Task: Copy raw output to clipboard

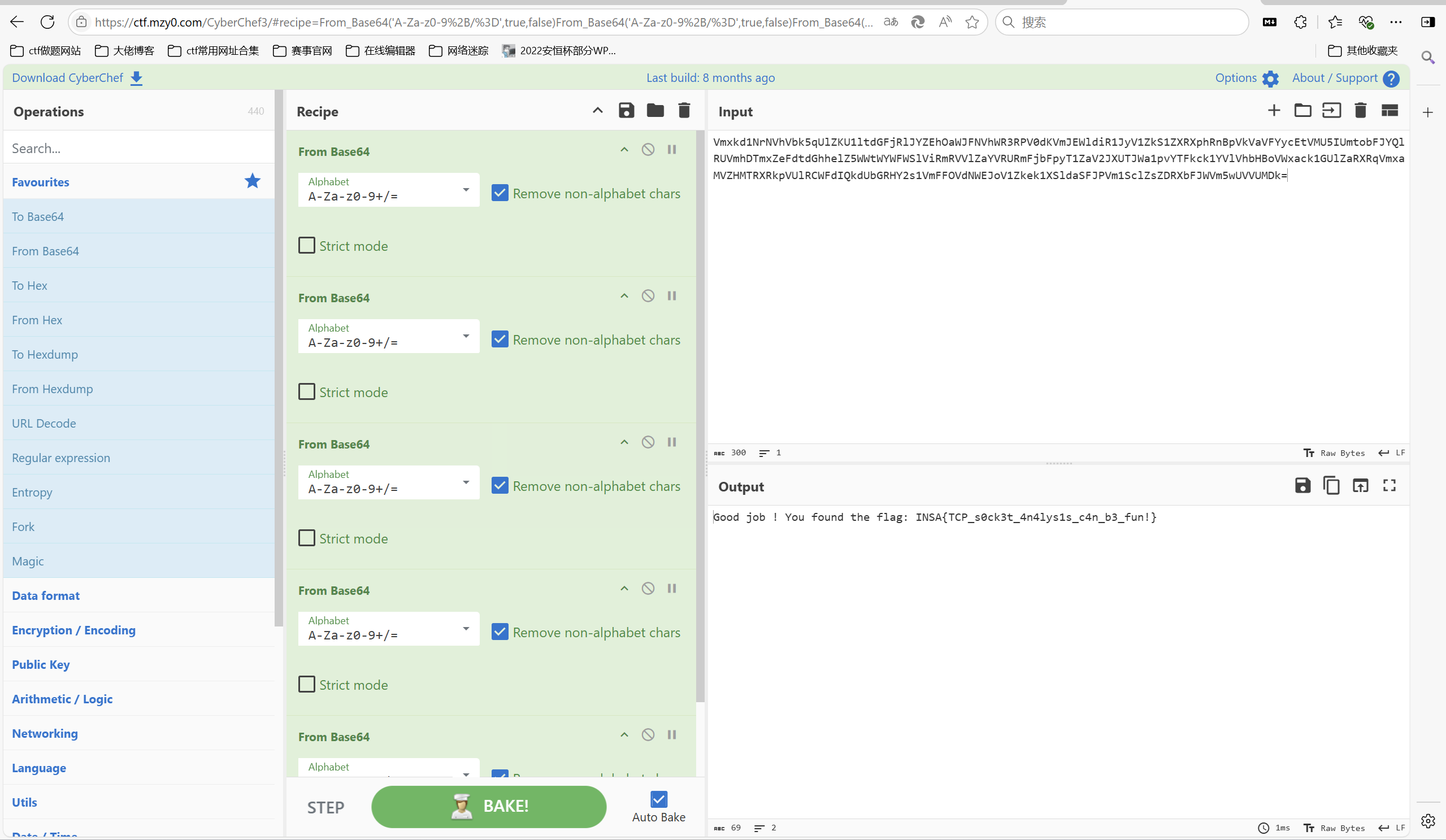Action: [x=1331, y=485]
